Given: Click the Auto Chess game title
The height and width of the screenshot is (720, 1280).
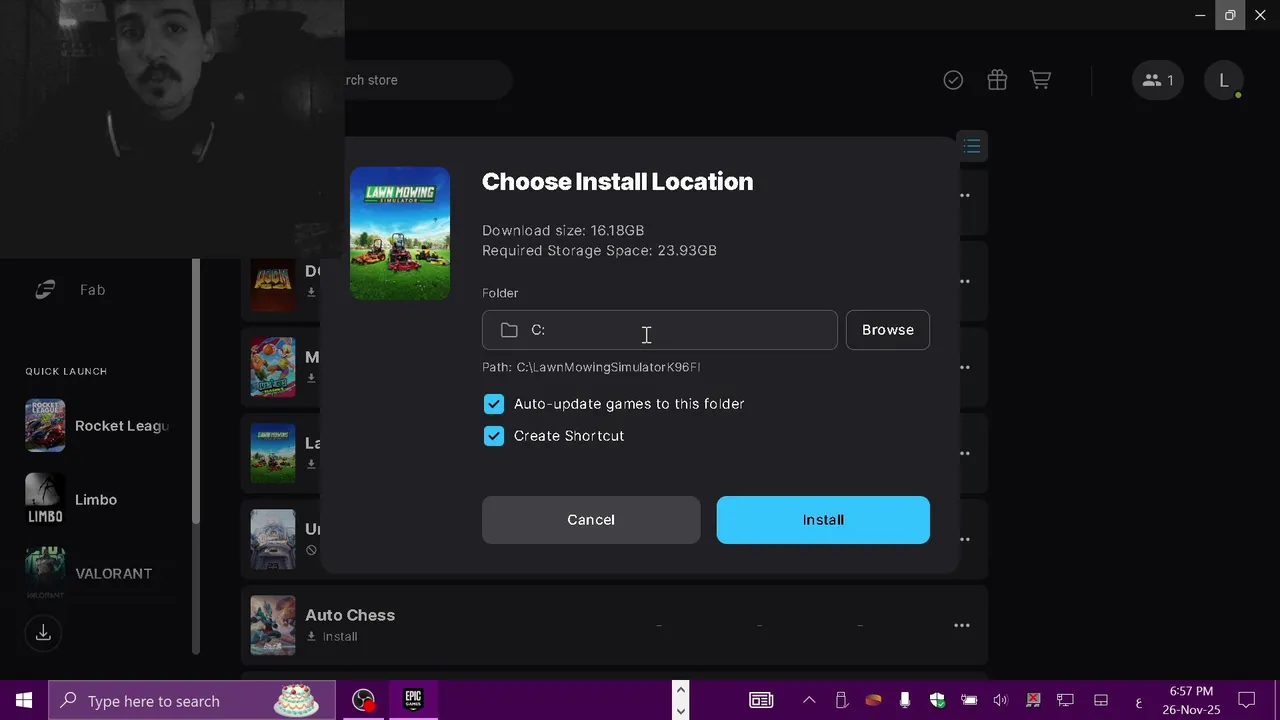Looking at the screenshot, I should [350, 615].
